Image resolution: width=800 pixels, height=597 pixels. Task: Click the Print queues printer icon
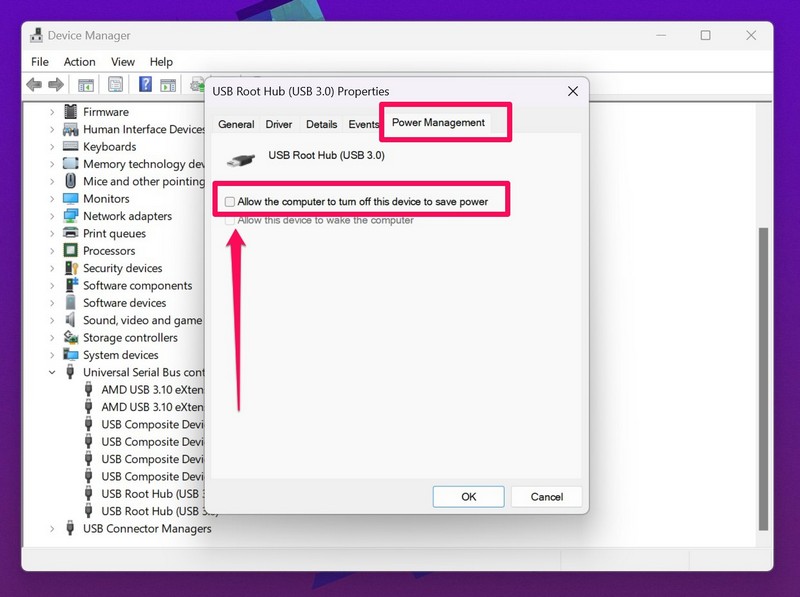70,234
